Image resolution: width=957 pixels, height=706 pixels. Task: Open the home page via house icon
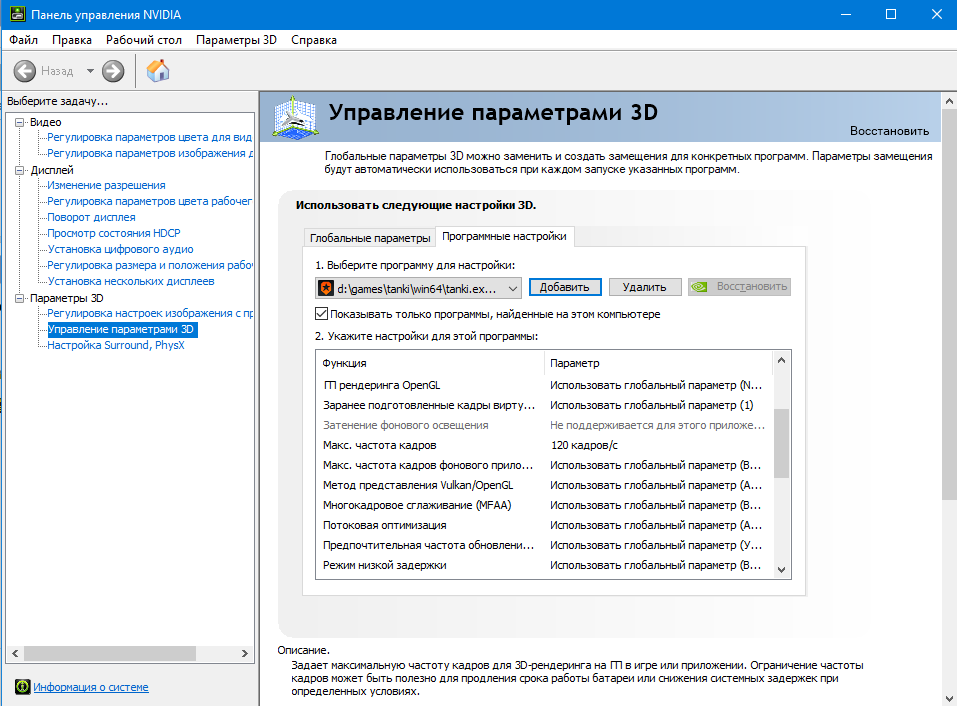click(x=158, y=71)
